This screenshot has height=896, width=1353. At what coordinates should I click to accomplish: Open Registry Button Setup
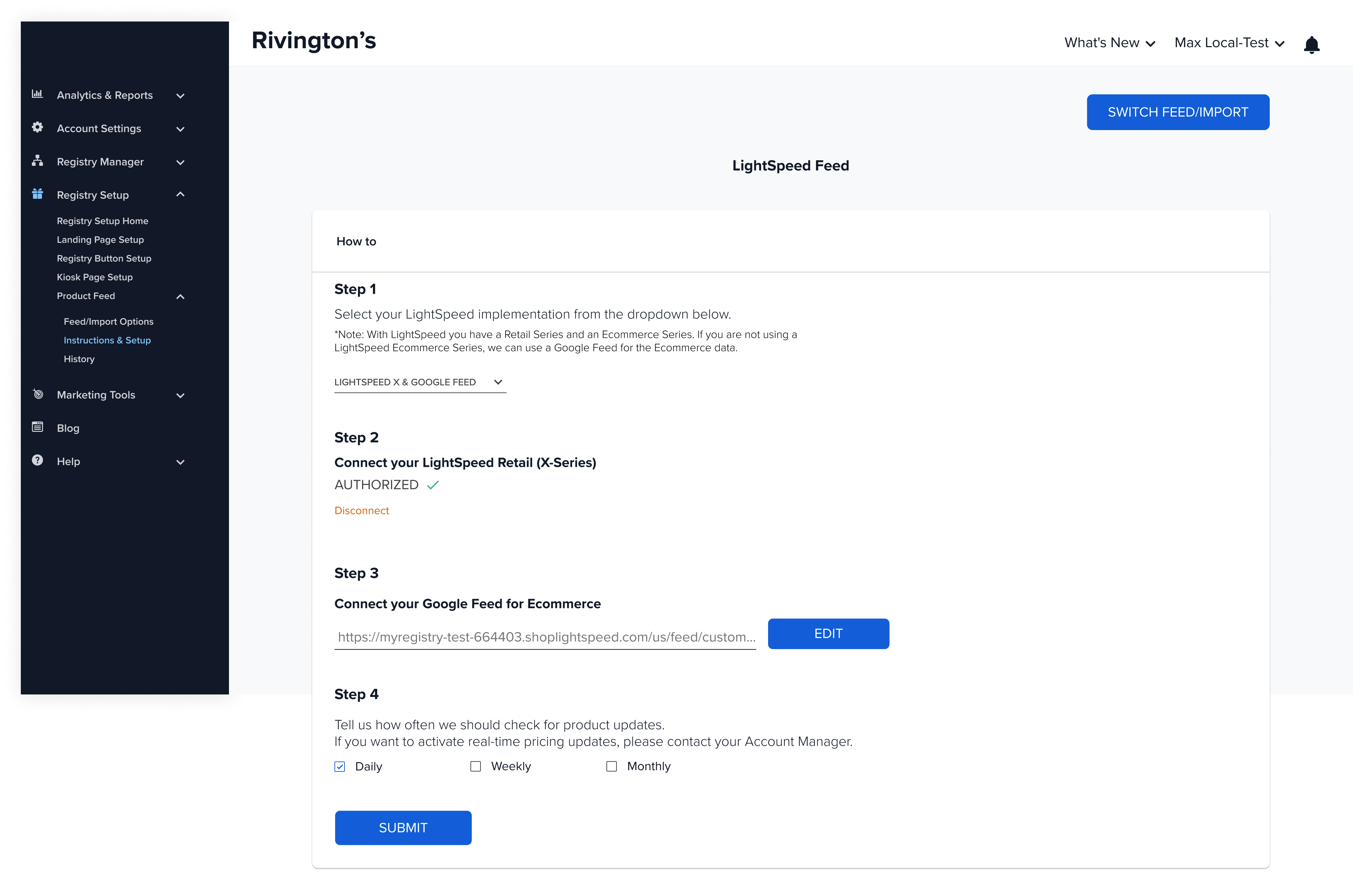click(x=104, y=258)
